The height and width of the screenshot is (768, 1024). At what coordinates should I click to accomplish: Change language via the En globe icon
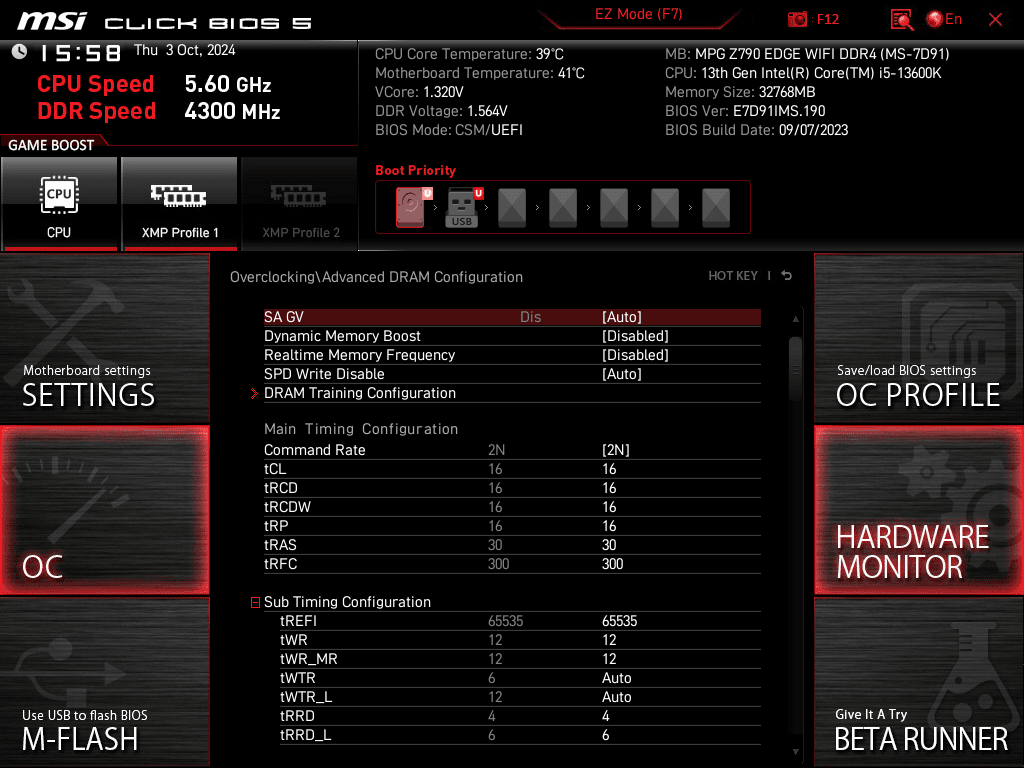coord(944,20)
